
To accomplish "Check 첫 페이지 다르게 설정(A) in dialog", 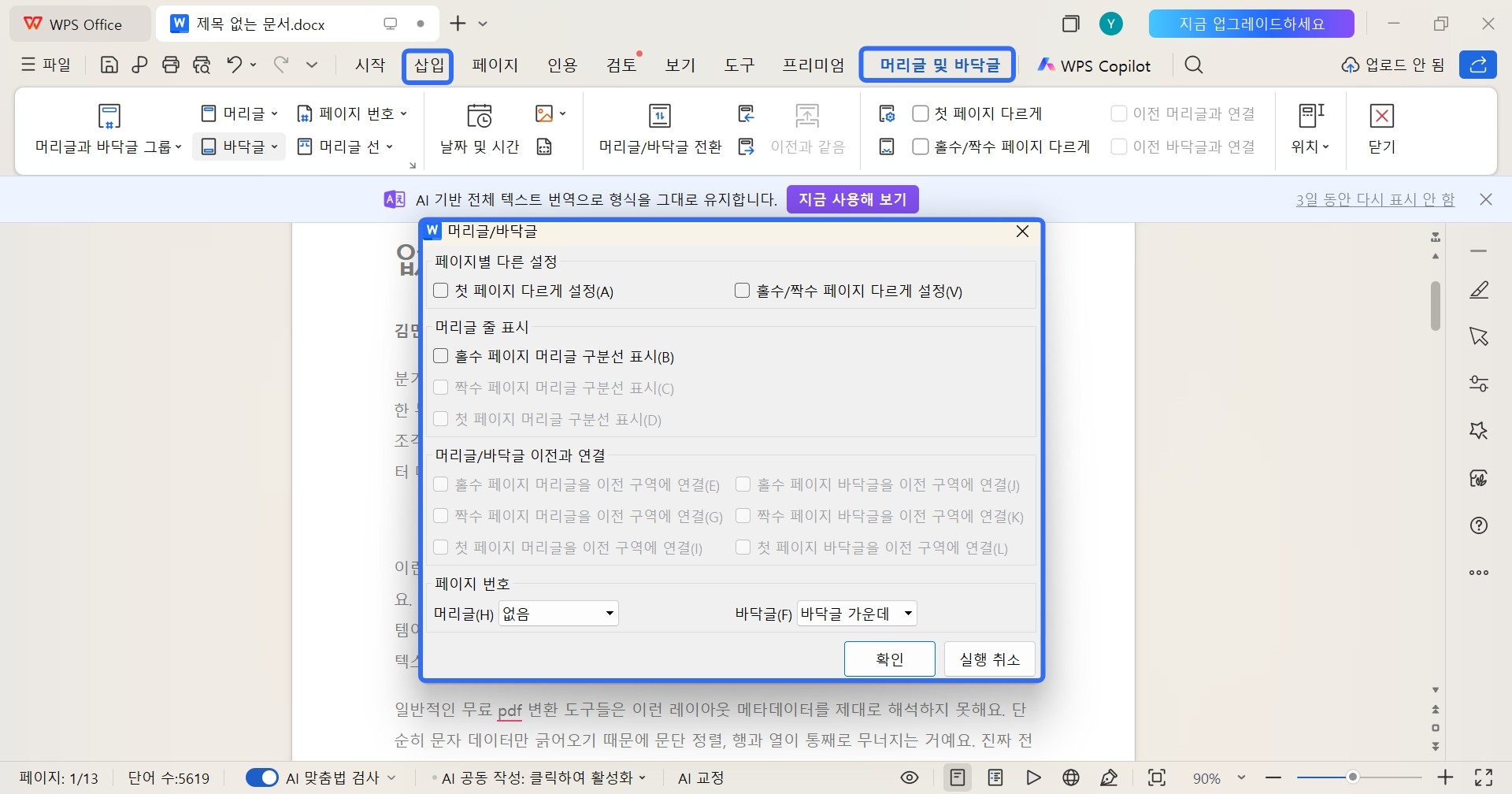I will [x=441, y=291].
